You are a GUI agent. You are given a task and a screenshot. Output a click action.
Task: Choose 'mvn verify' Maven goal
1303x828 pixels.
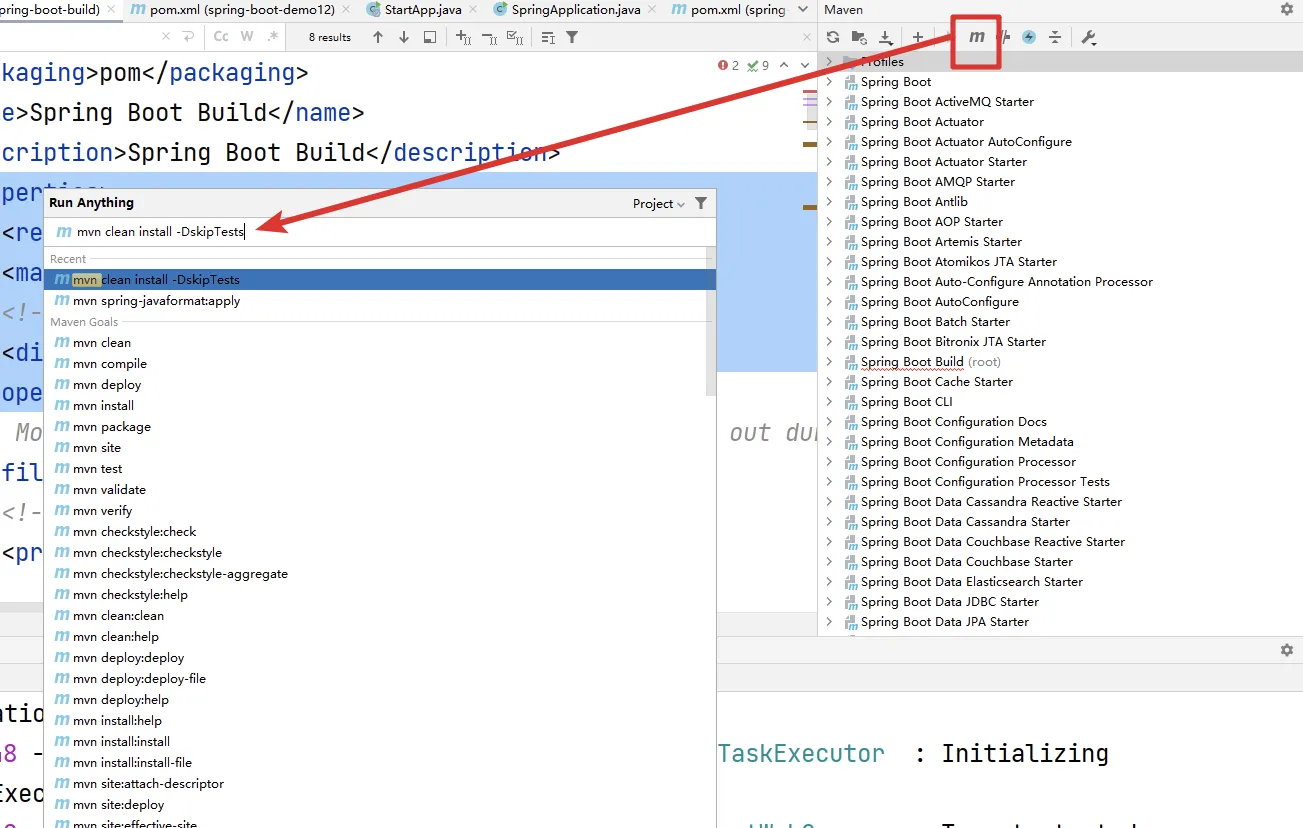tap(376, 511)
